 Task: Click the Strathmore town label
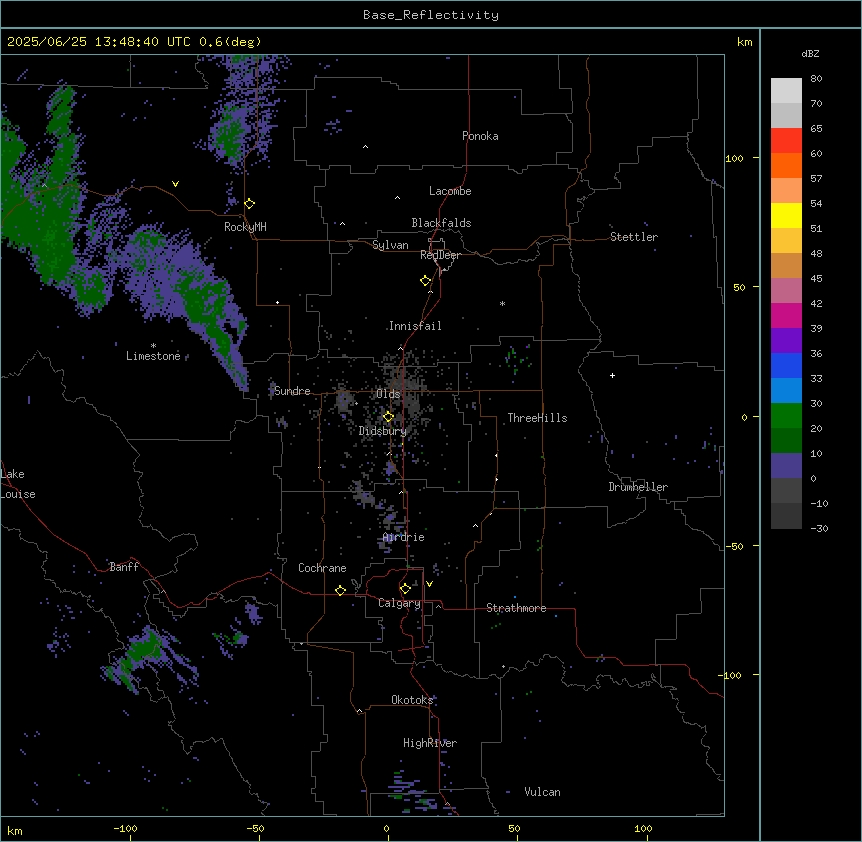click(516, 608)
